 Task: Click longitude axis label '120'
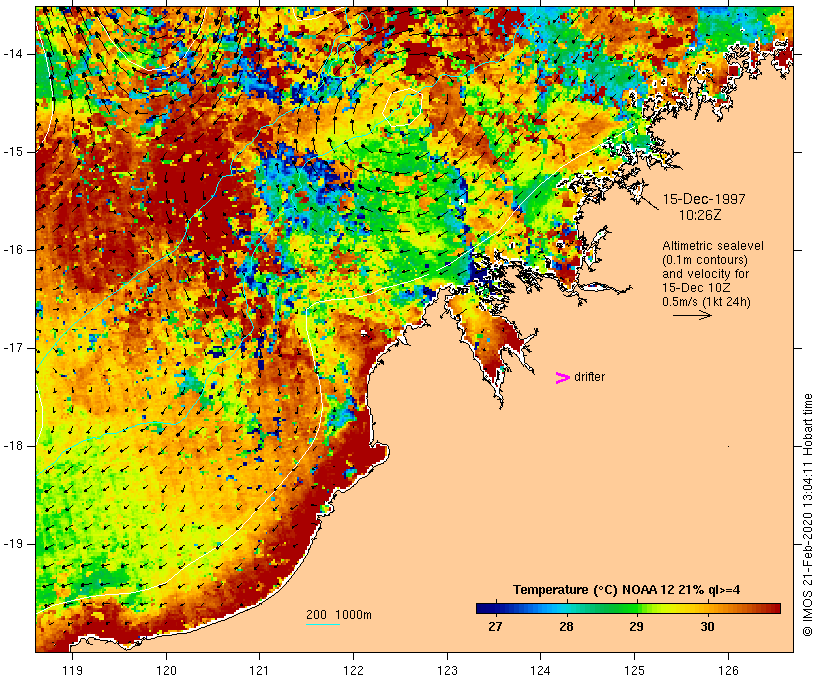point(166,670)
